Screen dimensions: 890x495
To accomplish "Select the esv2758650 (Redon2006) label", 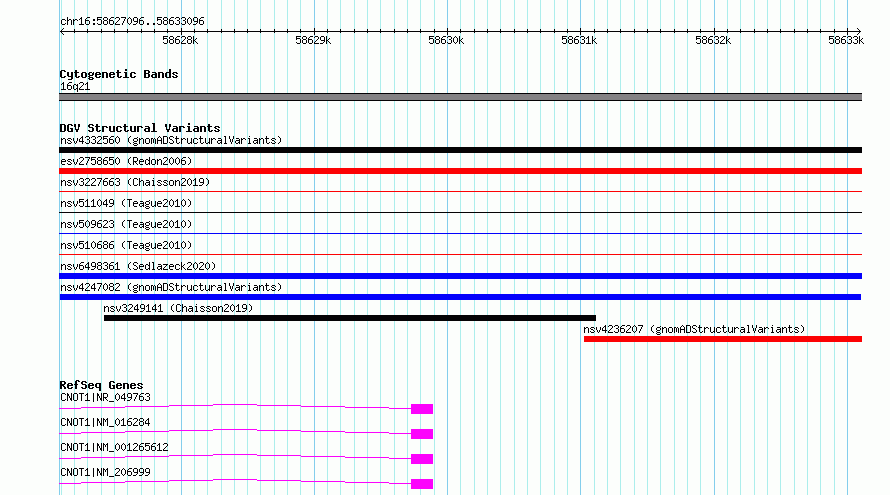I will coord(126,161).
